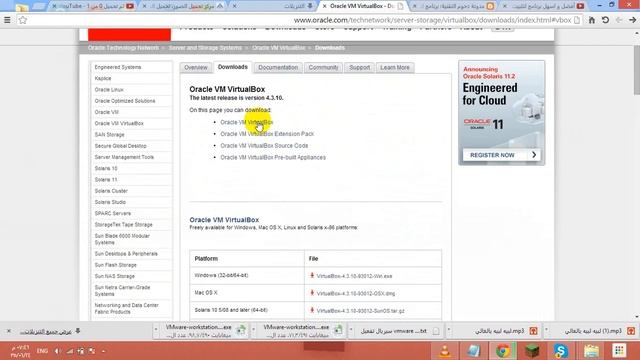Image resolution: width=640 pixels, height=360 pixels.
Task: Download VirtualBox-4.3.10 OSX.dmg file link
Action: [356, 293]
